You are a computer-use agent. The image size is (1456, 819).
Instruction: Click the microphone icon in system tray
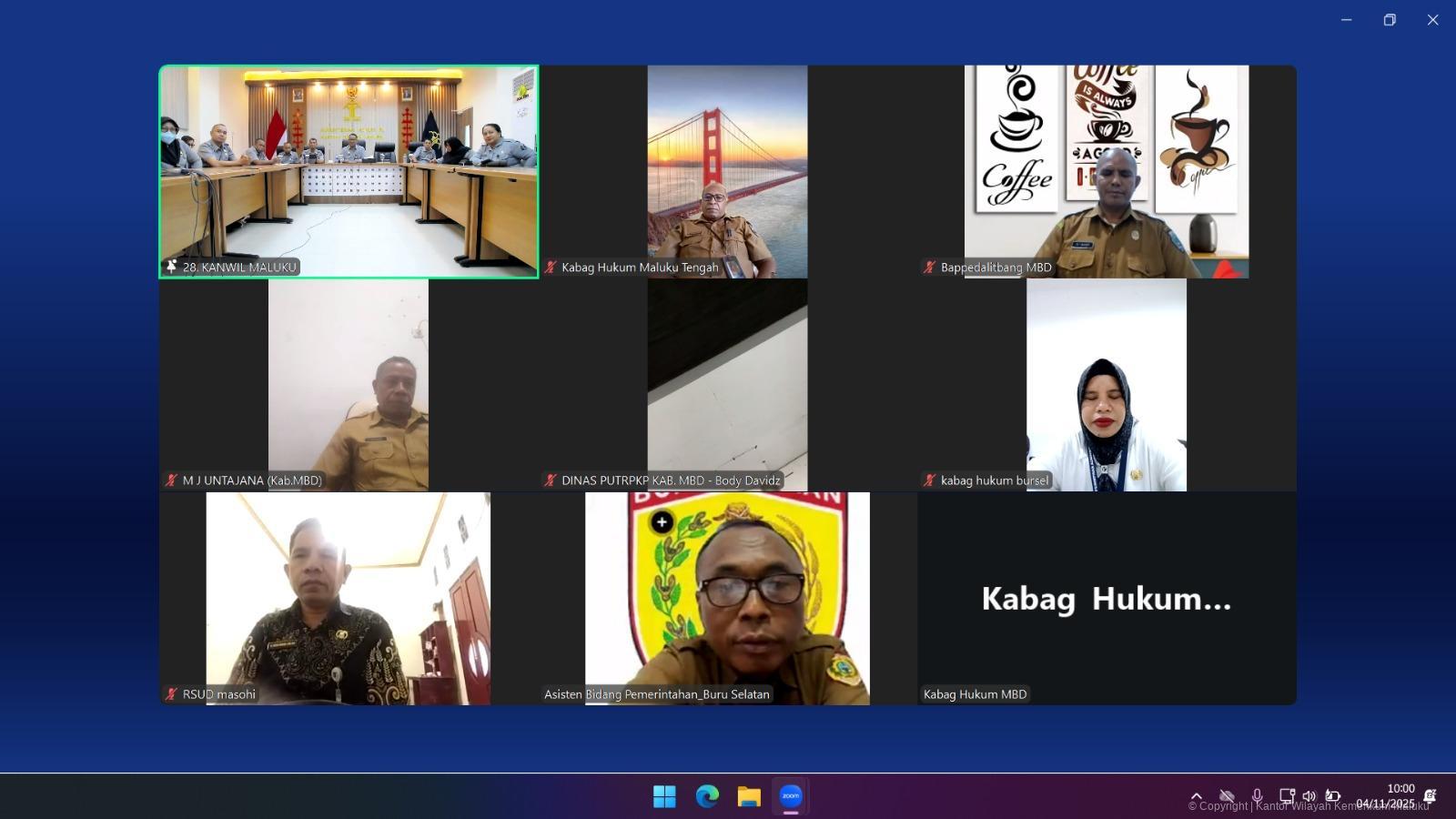coord(1257,796)
